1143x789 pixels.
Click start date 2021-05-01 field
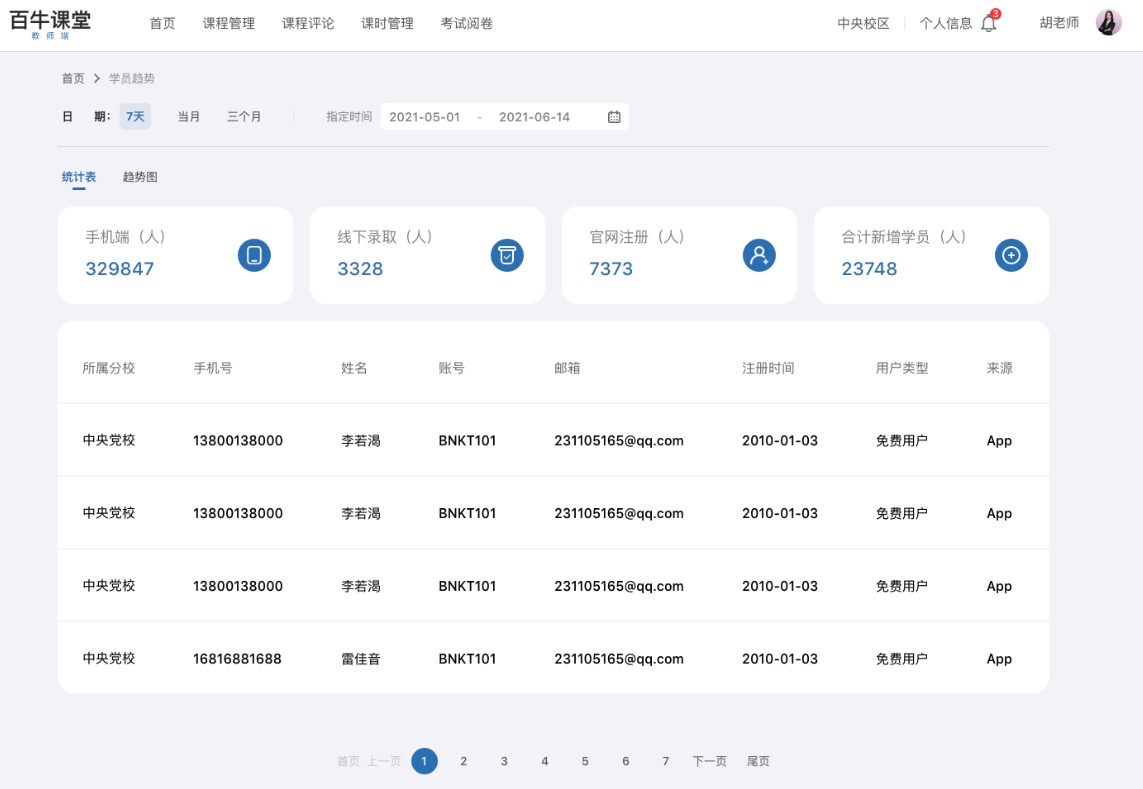click(x=424, y=117)
